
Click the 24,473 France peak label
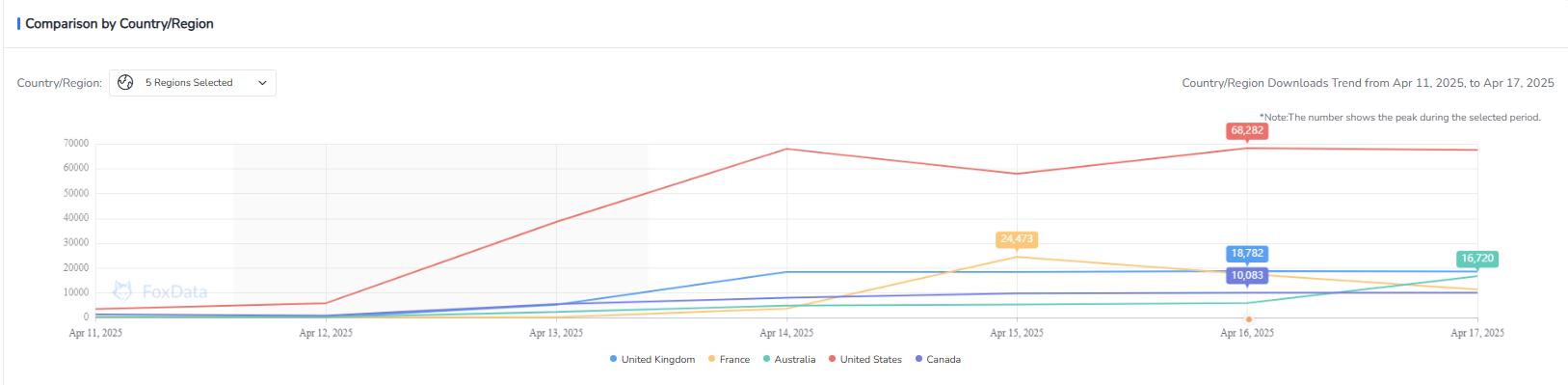click(x=1017, y=239)
